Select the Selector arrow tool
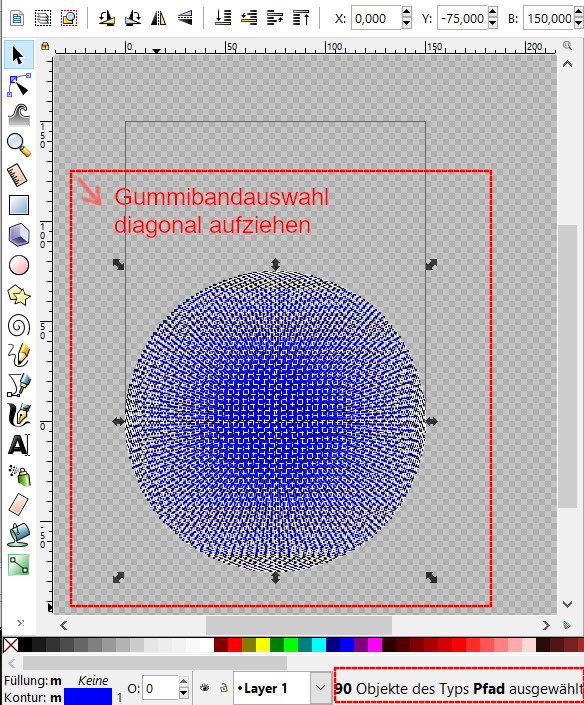The width and height of the screenshot is (584, 705). point(18,55)
